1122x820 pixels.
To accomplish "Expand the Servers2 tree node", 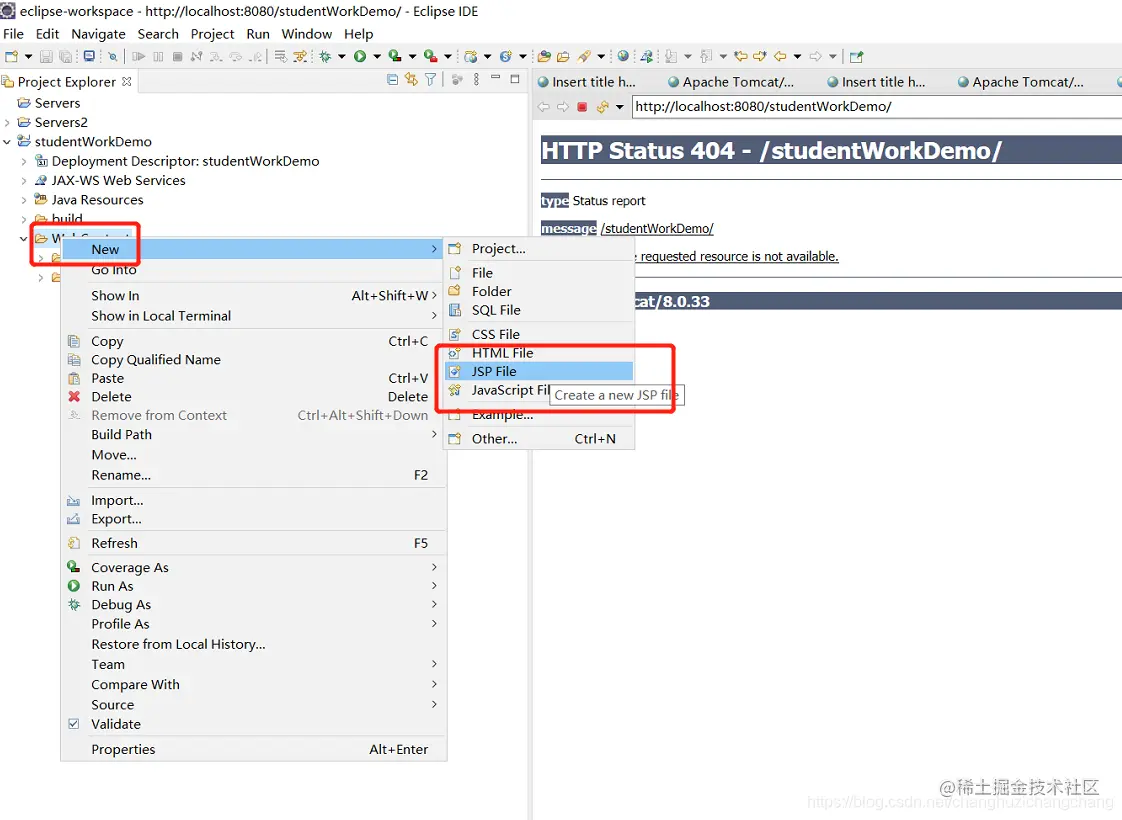I will [7, 122].
